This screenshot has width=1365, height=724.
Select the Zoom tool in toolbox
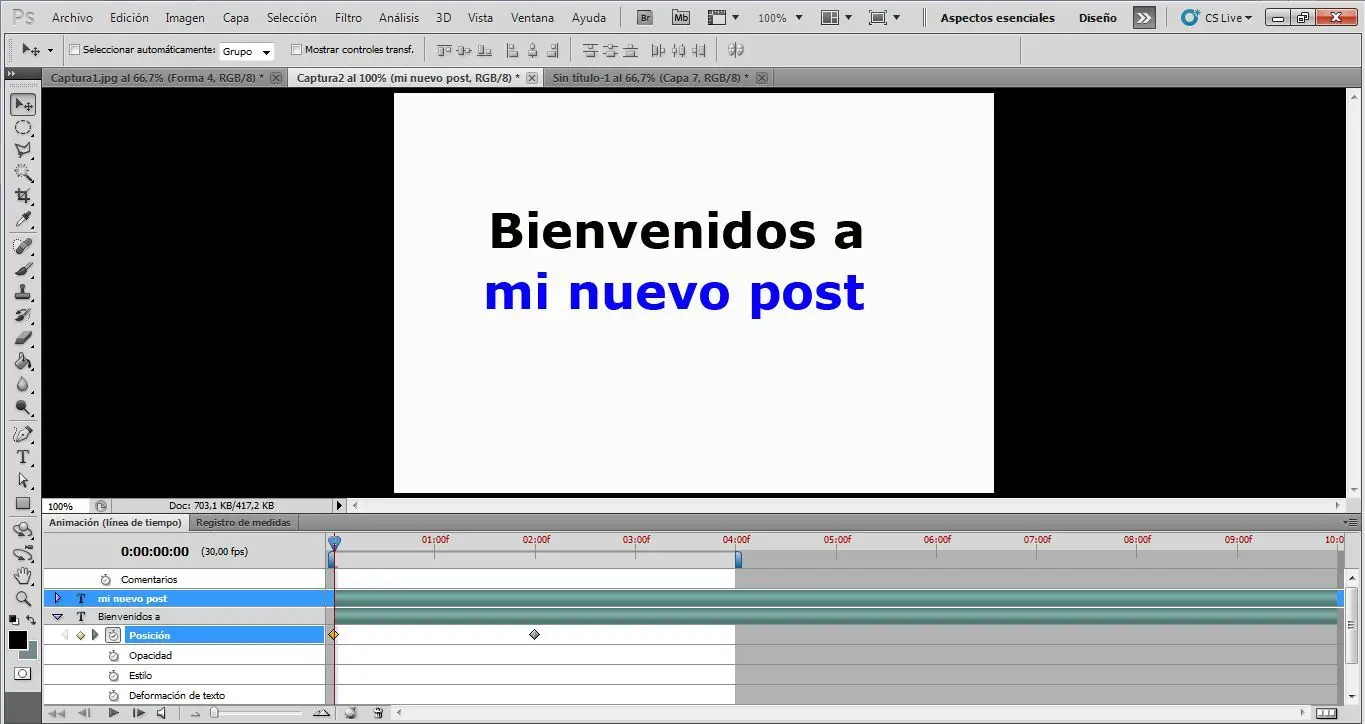(x=23, y=600)
